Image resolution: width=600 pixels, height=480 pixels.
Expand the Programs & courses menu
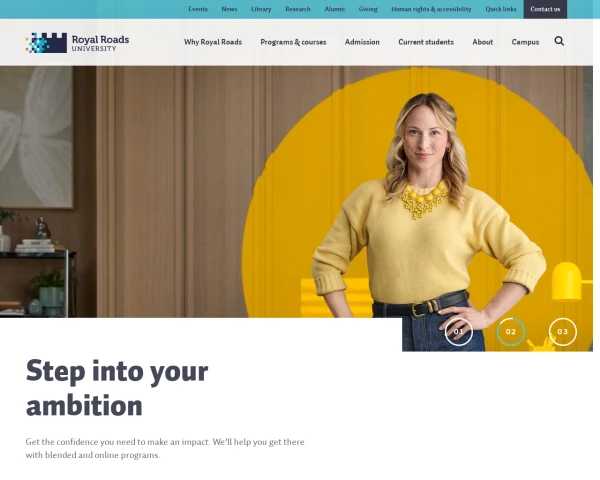pos(293,42)
